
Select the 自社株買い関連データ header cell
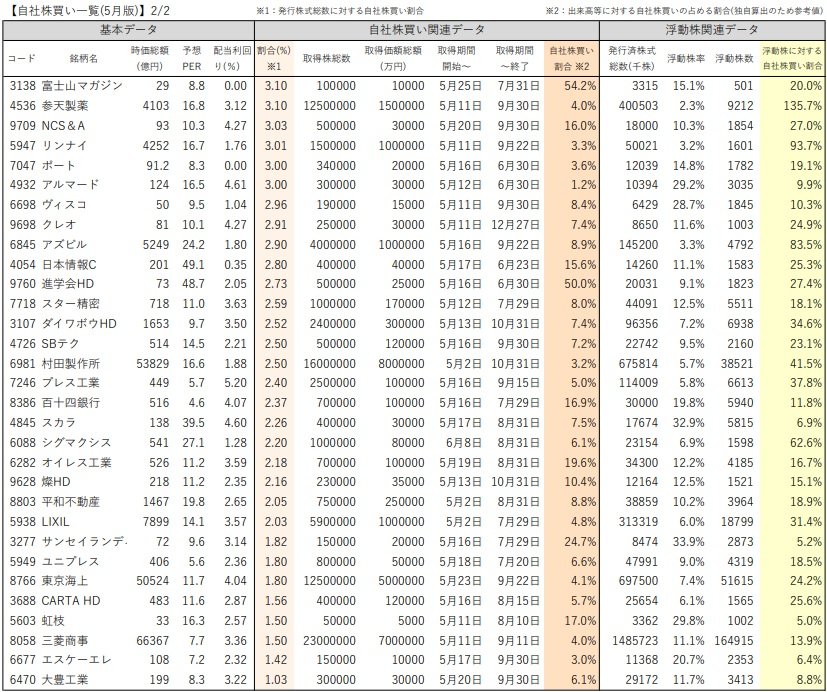[427, 31]
